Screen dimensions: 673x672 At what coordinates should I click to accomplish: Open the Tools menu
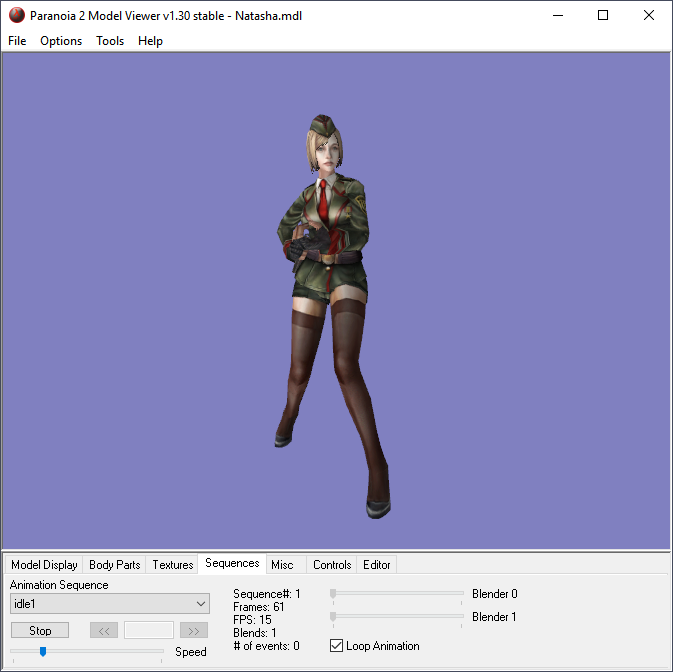pyautogui.click(x=110, y=41)
